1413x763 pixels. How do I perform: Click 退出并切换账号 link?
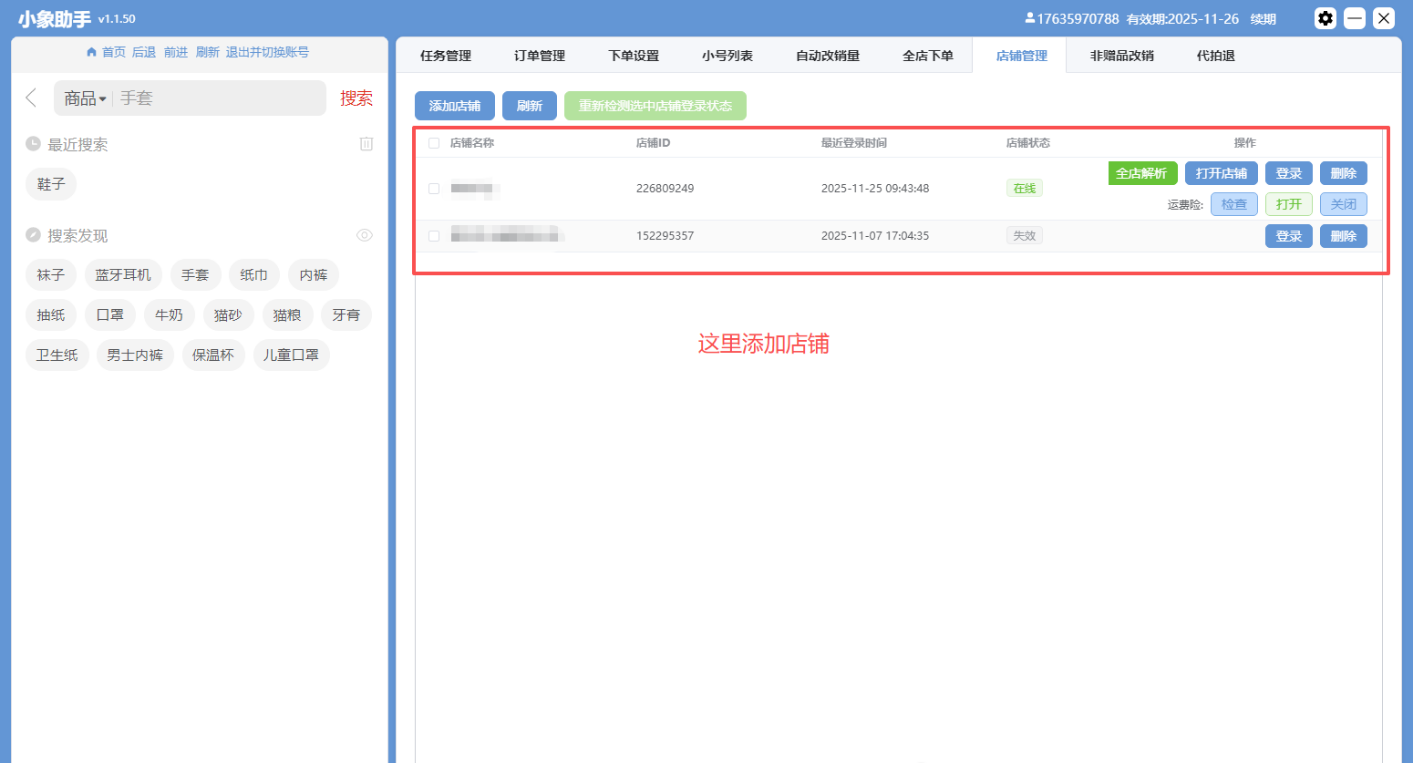pos(267,52)
